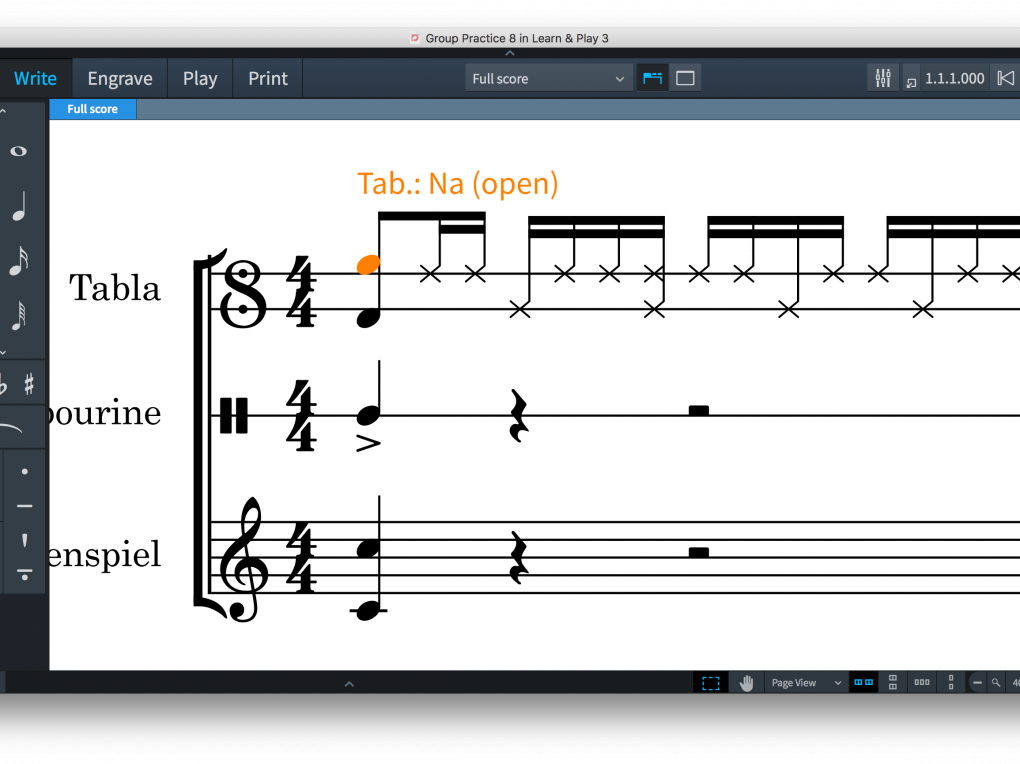This screenshot has width=1020, height=764.
Task: Select sixteenth note duration
Action: pyautogui.click(x=19, y=261)
